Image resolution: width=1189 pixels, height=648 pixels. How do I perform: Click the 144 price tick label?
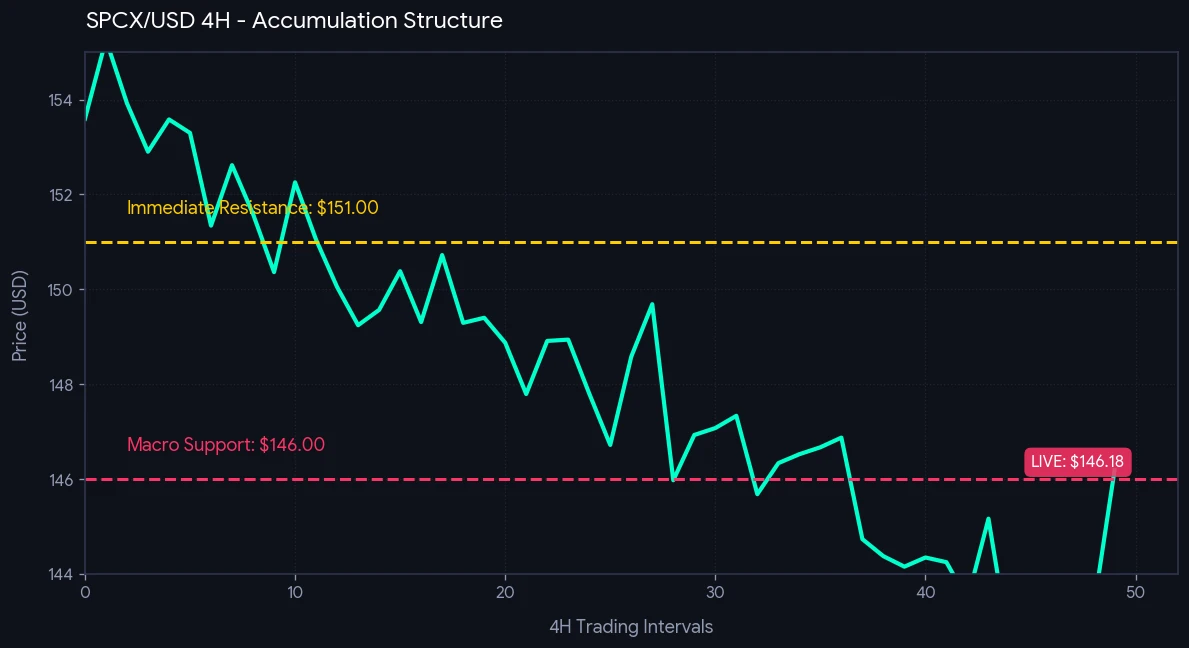point(60,574)
